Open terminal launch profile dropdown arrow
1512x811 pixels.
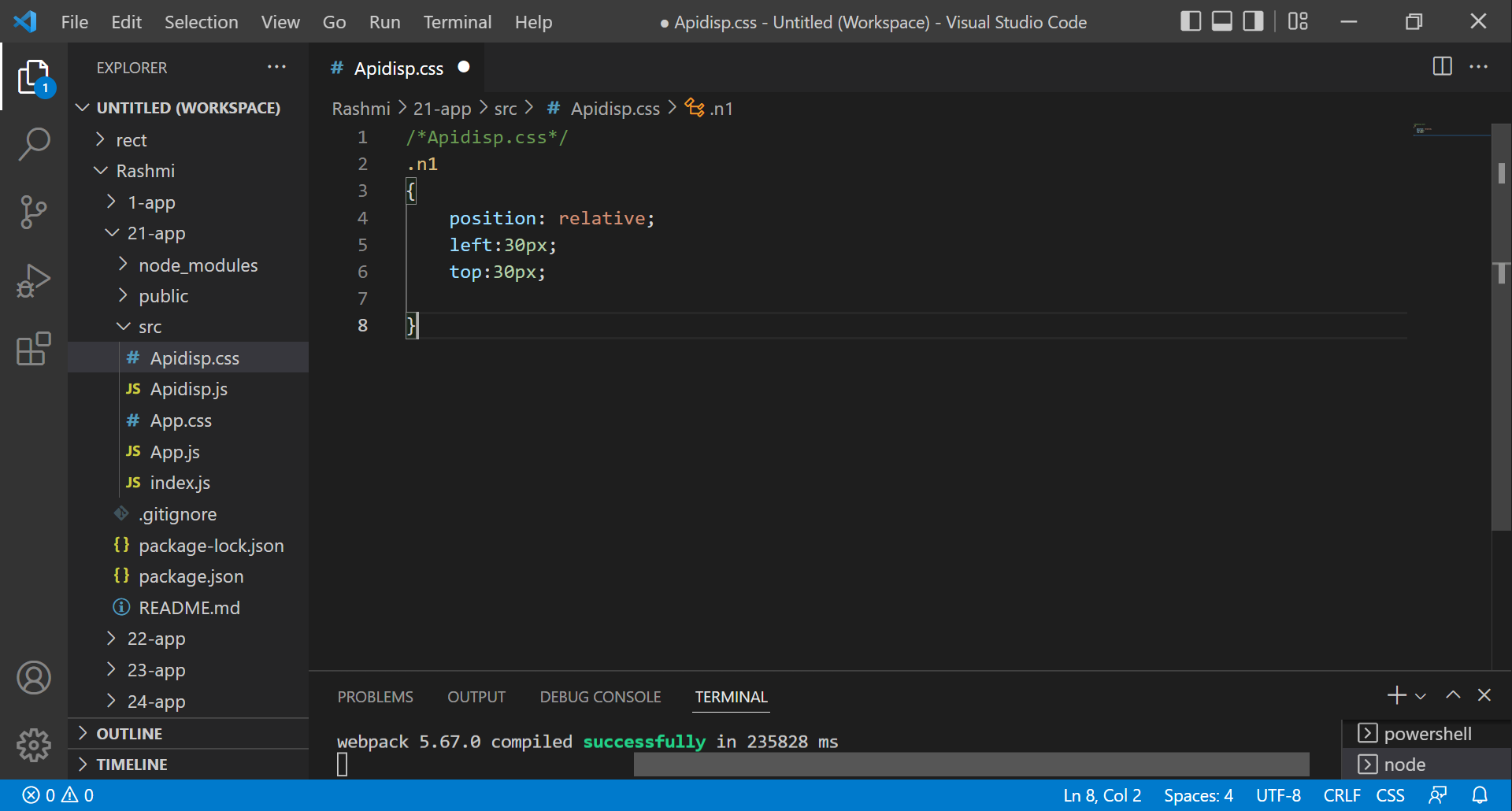click(x=1421, y=696)
